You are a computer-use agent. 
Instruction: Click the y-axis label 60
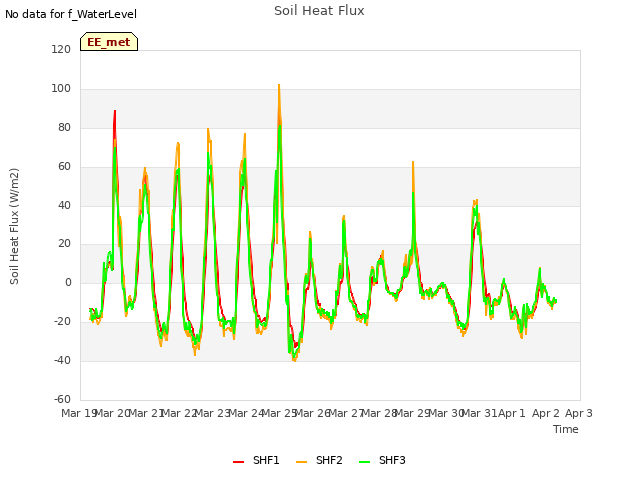pos(64,167)
